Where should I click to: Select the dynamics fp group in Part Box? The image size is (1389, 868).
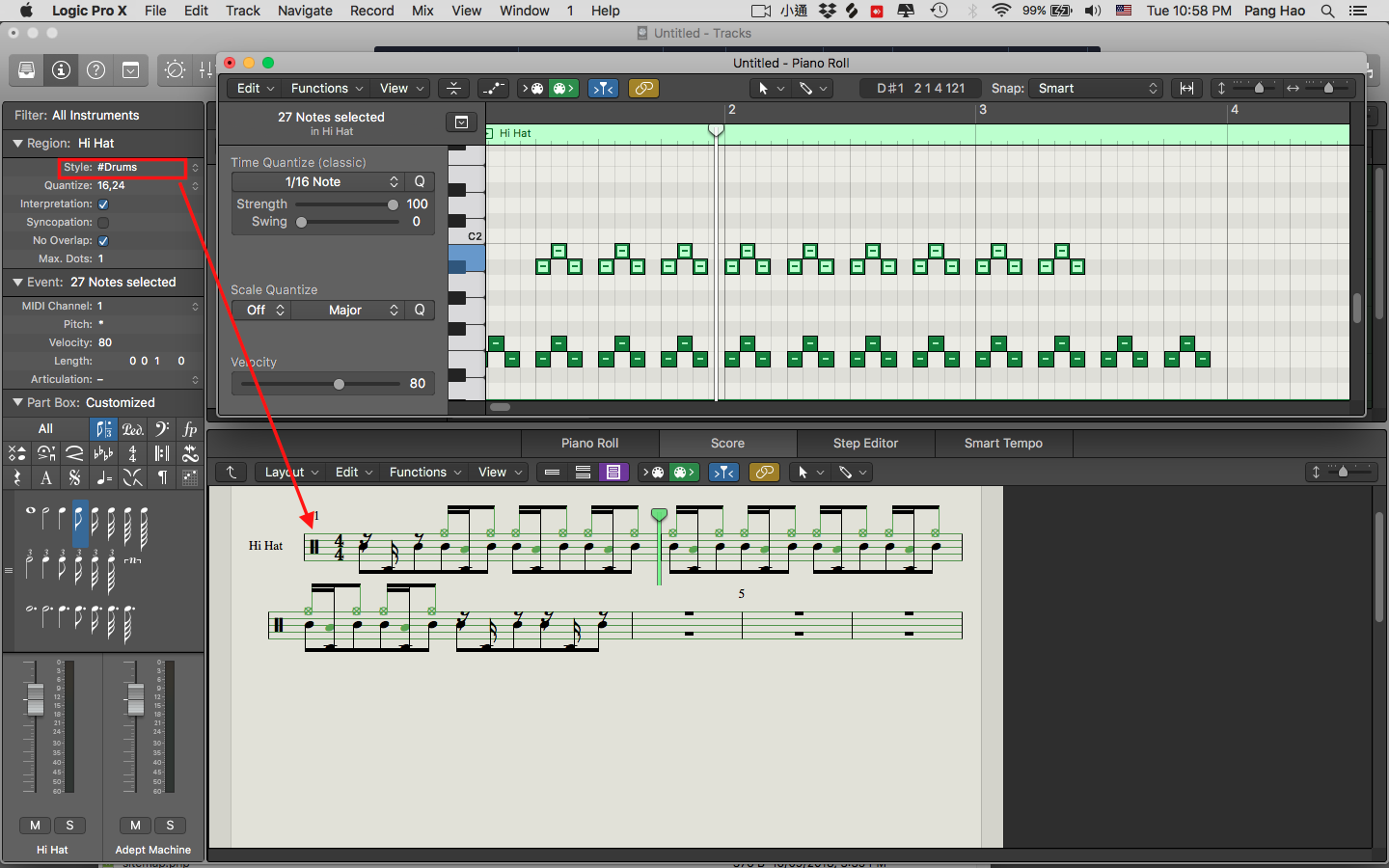[190, 429]
